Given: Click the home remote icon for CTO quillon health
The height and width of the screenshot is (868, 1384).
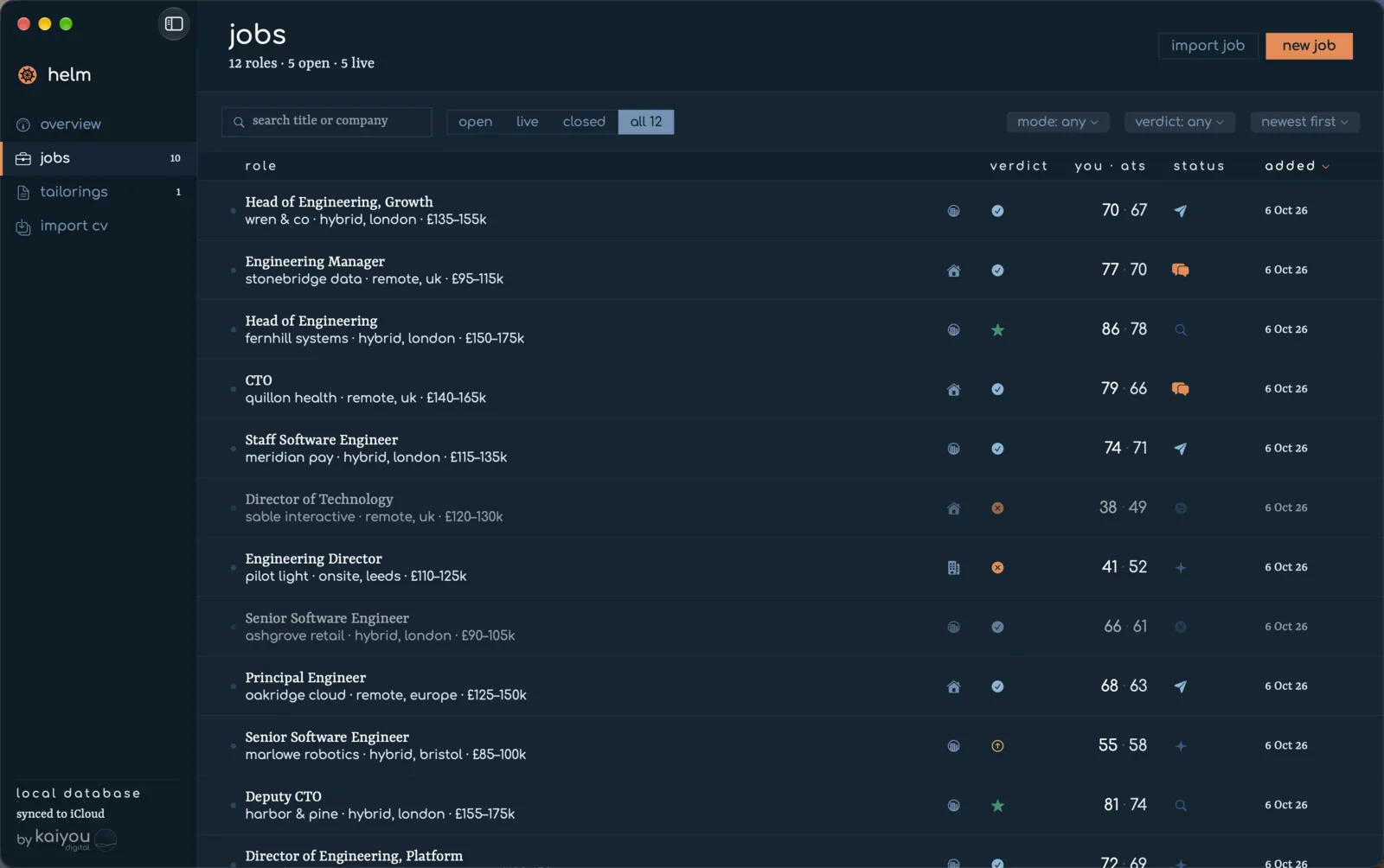Looking at the screenshot, I should 953,390.
